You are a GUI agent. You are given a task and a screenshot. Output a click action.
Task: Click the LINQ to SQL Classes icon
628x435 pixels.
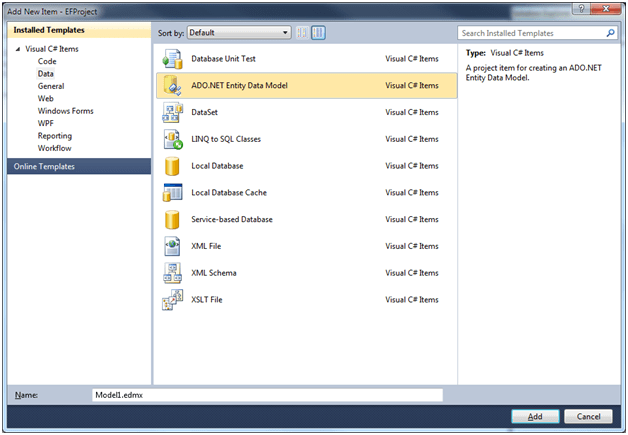point(173,139)
